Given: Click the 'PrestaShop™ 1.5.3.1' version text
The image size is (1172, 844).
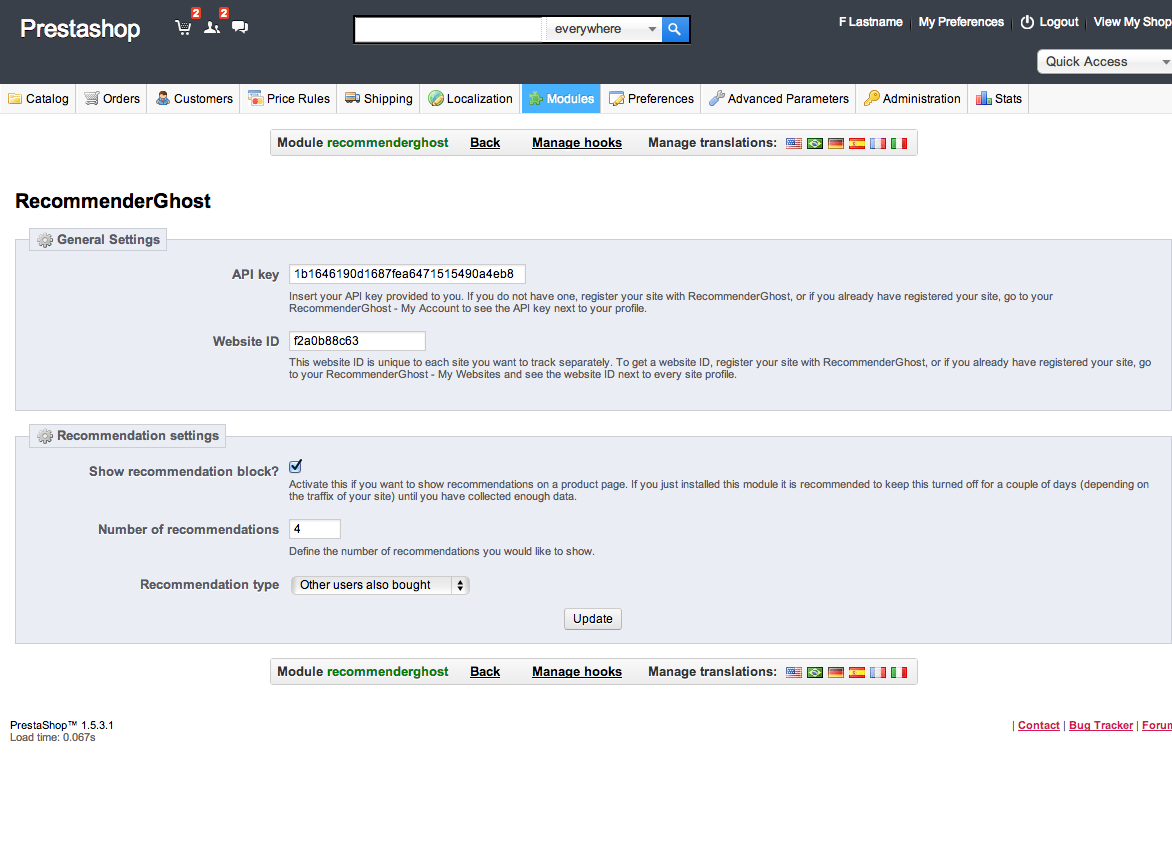Looking at the screenshot, I should pyautogui.click(x=62, y=725).
